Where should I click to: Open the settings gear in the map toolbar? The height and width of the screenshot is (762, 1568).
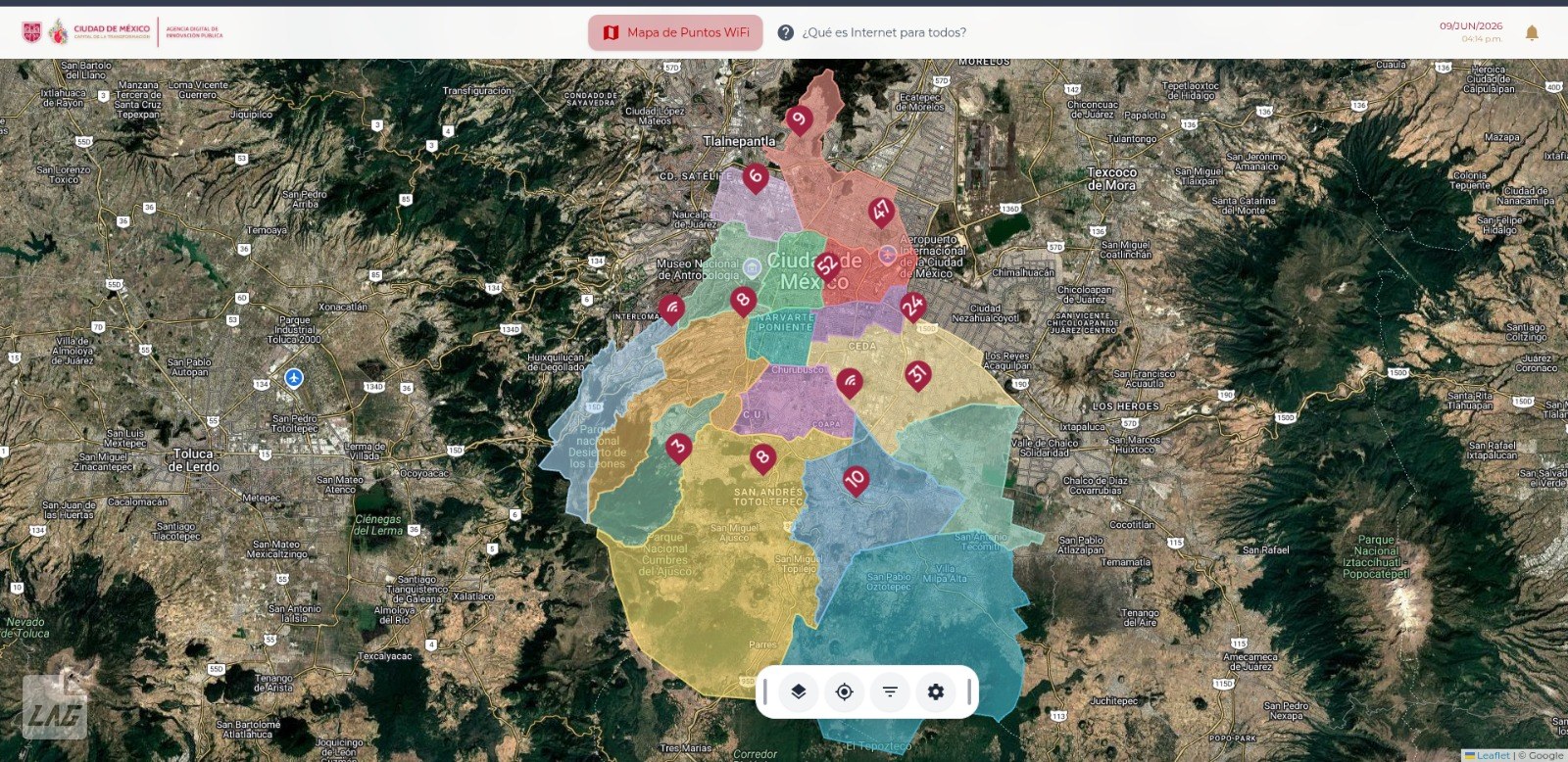(936, 691)
